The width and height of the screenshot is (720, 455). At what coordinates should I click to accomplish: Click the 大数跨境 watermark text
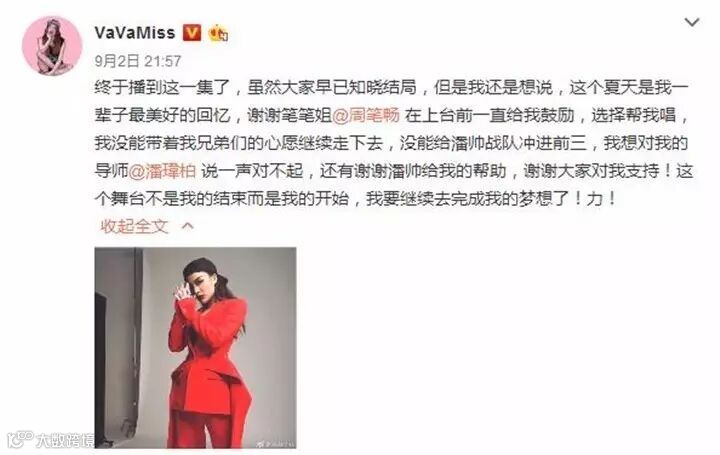pos(65,440)
